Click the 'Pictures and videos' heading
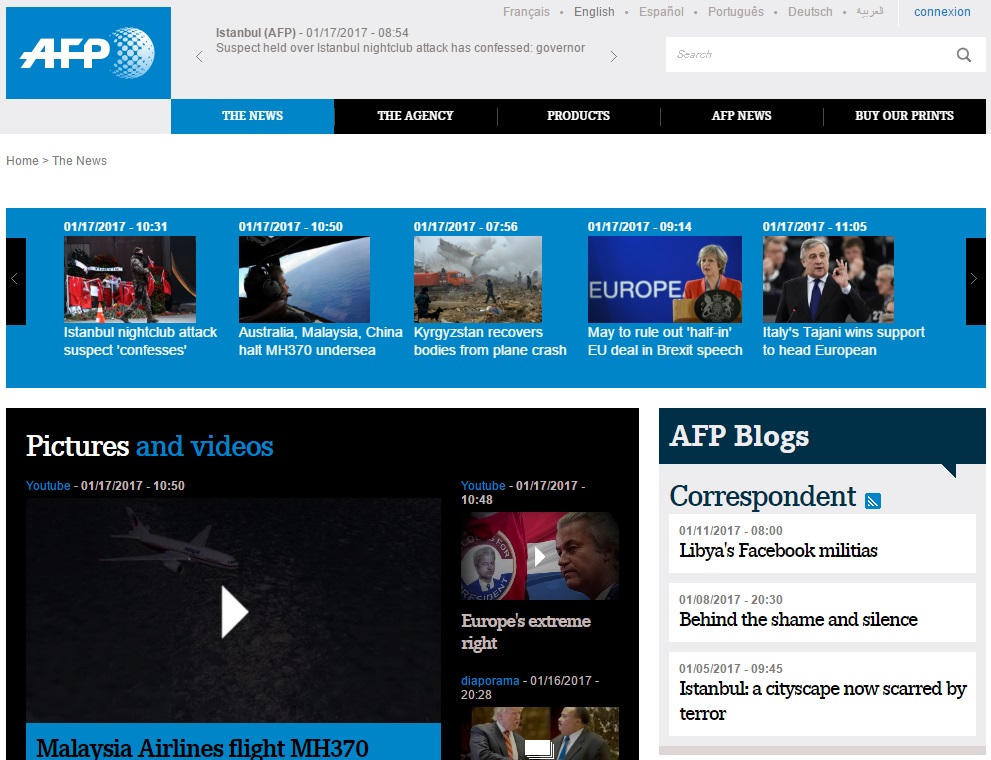This screenshot has height=760, width=991. [x=150, y=446]
